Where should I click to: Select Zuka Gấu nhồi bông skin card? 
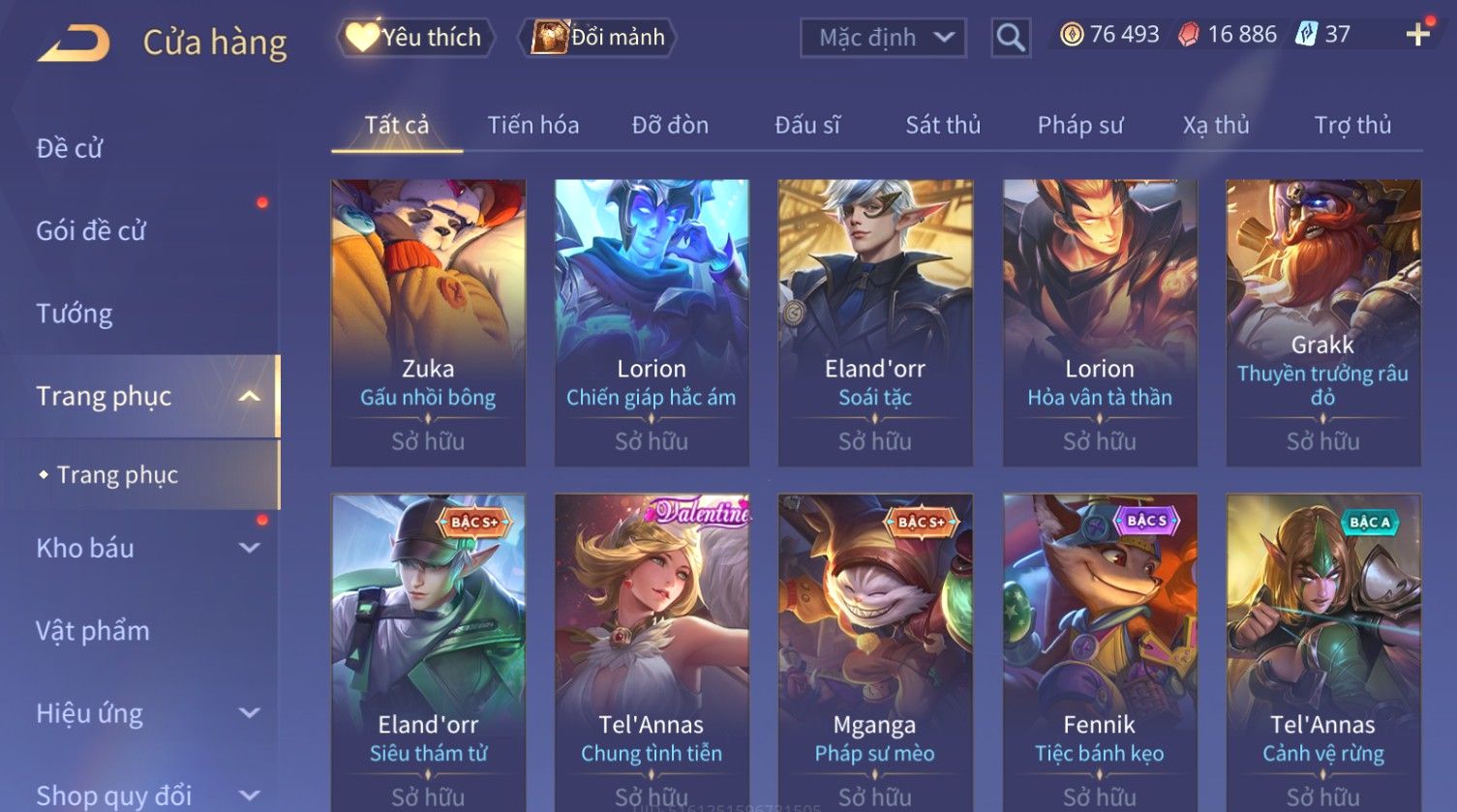pyautogui.click(x=428, y=323)
